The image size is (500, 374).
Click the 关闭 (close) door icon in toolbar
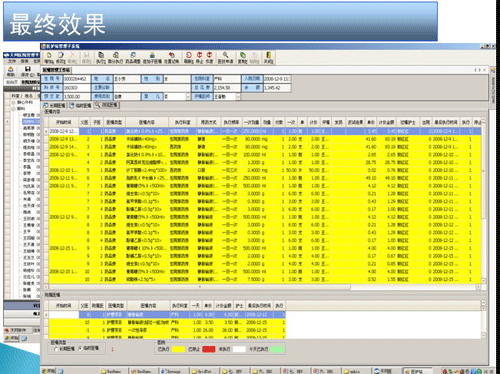[268, 58]
